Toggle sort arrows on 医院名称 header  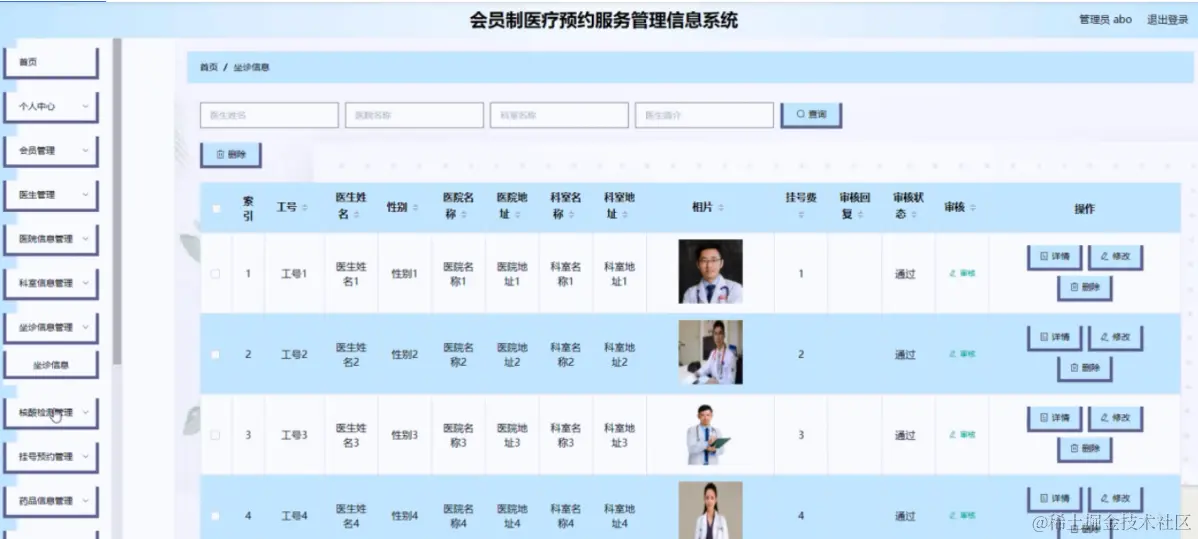coord(466,216)
